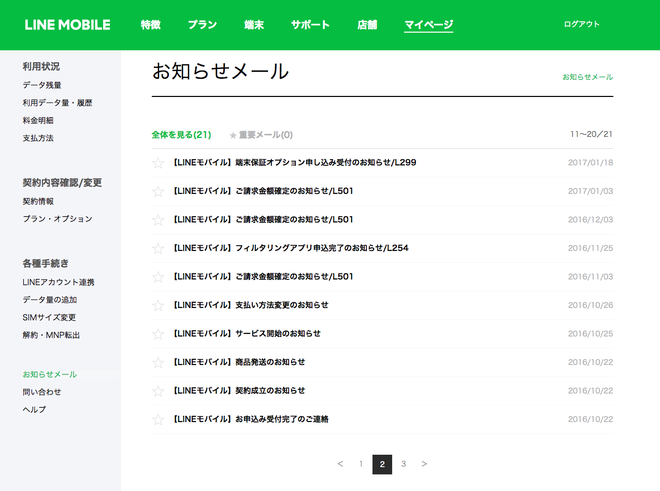Star the 2017/01/18 端末保証オプション mail
This screenshot has width=660, height=491.
click(158, 163)
